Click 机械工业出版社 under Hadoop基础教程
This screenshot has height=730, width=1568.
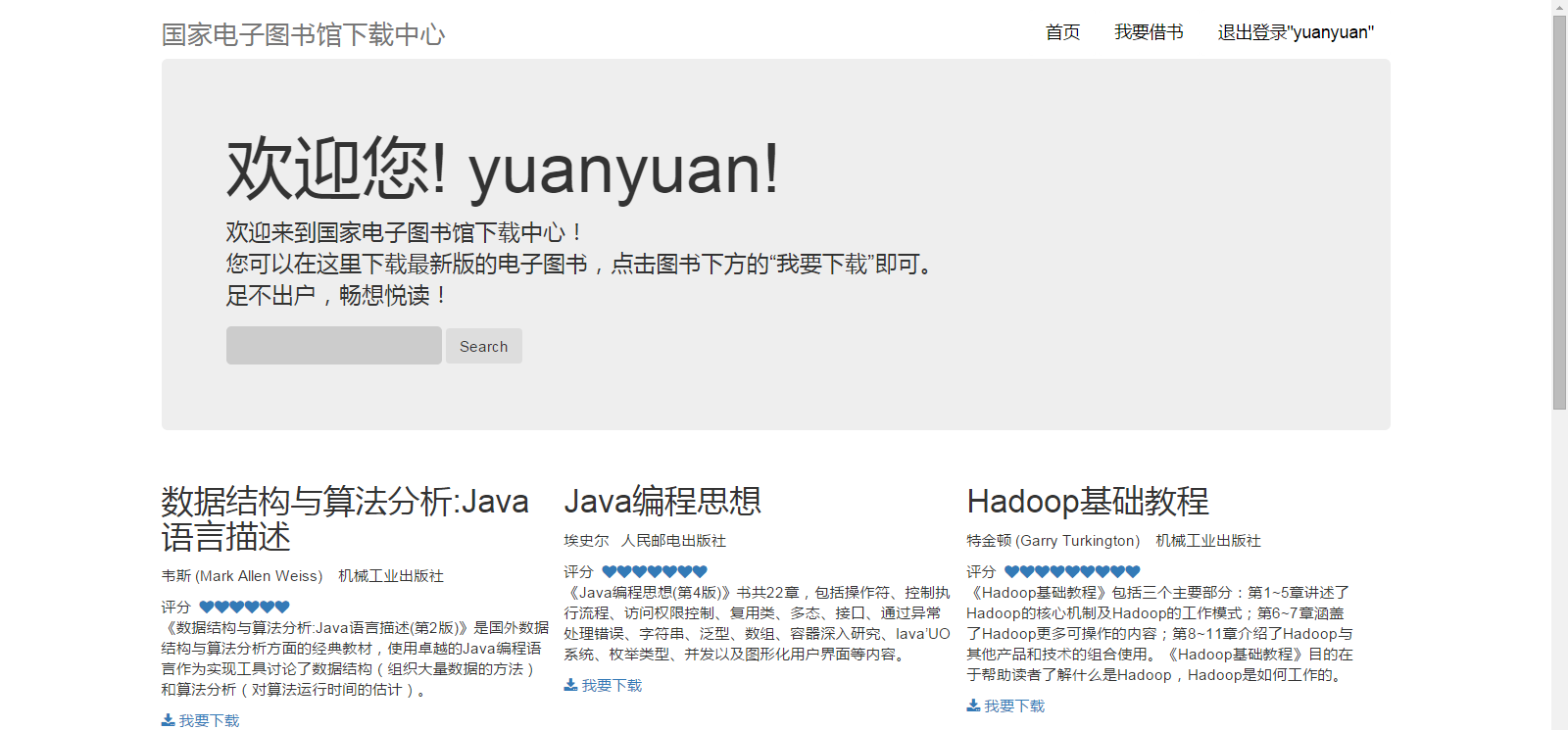coord(1208,541)
